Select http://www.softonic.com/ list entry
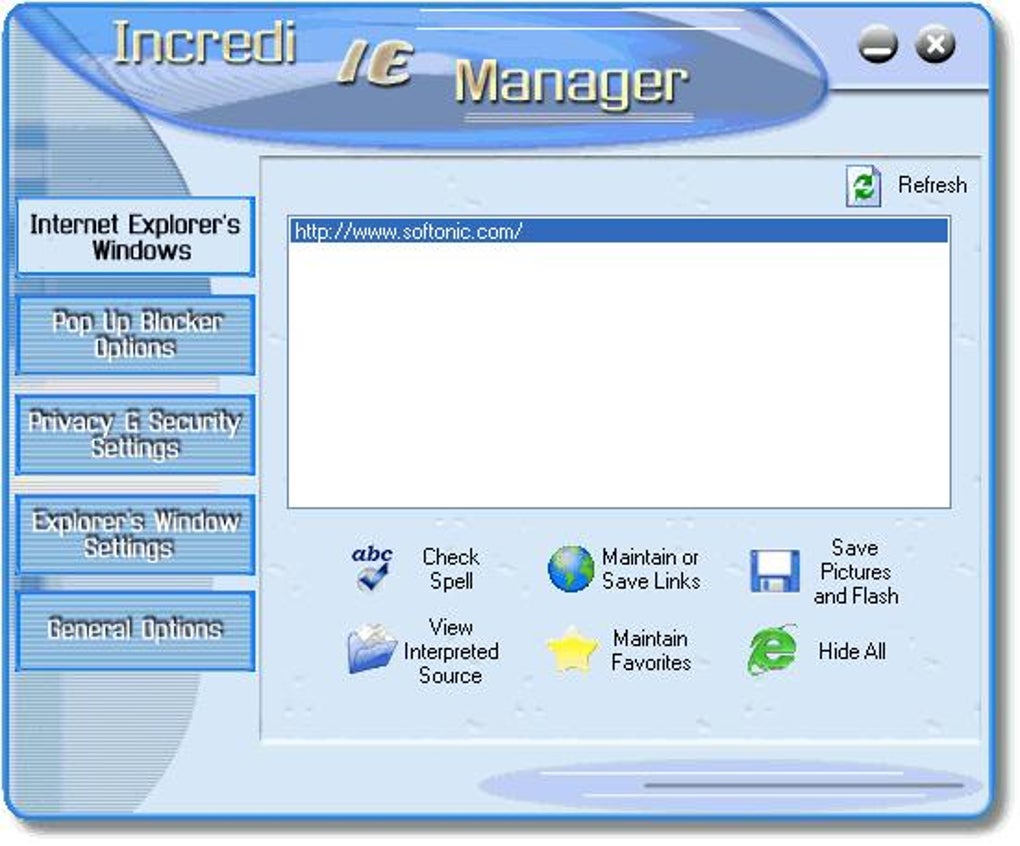Image resolution: width=1020 pixels, height=846 pixels. coord(618,231)
